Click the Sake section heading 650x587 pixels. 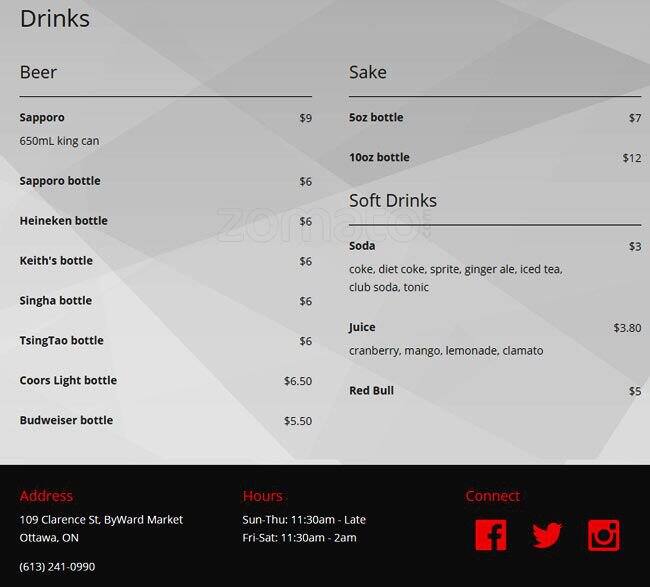[368, 72]
